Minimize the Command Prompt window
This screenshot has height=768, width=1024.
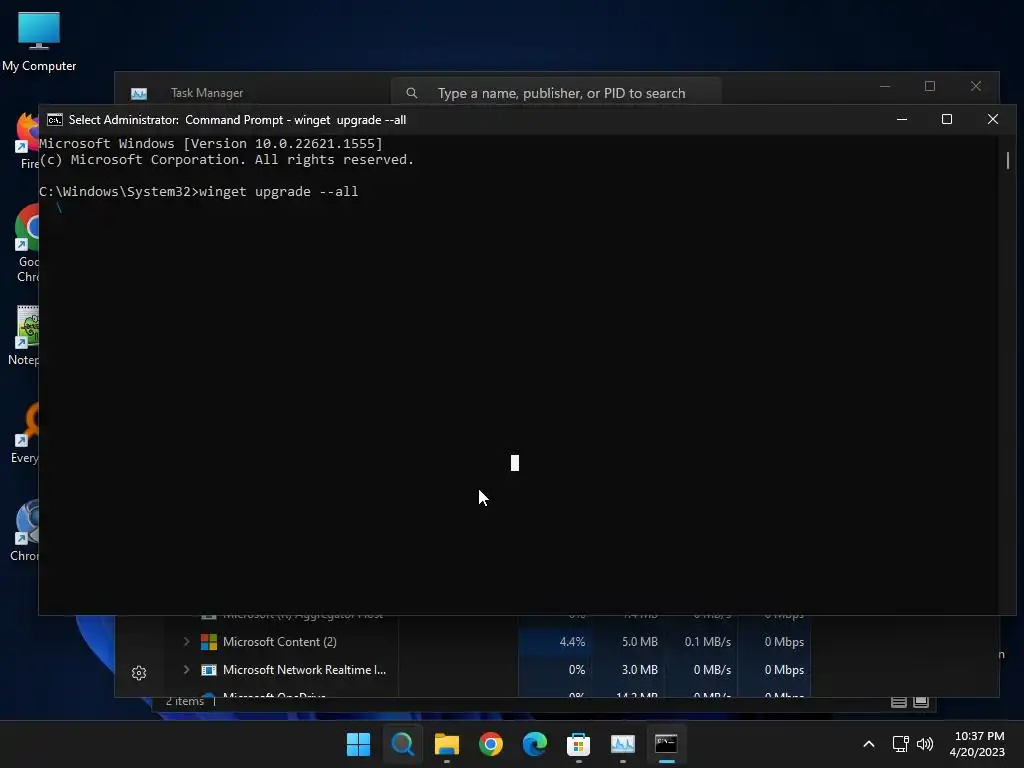click(902, 120)
